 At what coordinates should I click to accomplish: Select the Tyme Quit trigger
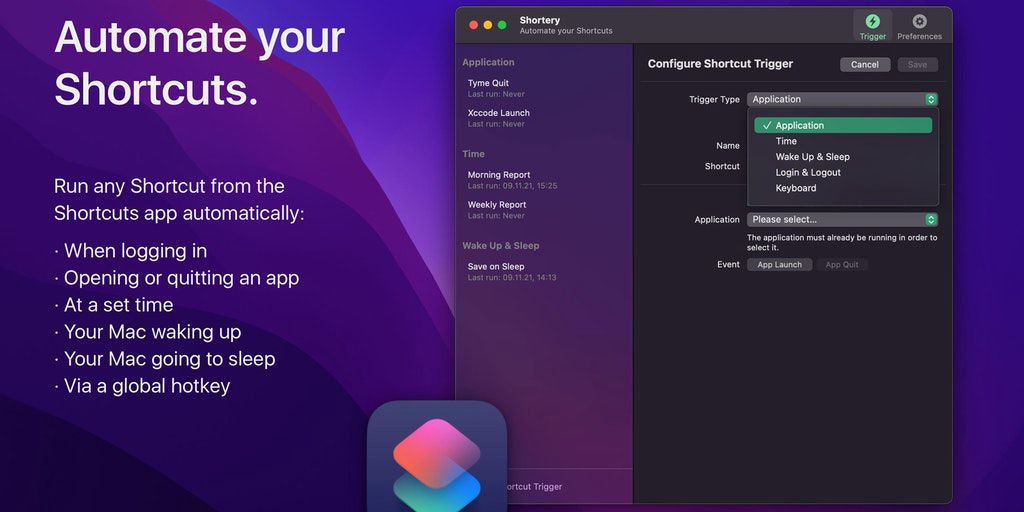point(543,88)
